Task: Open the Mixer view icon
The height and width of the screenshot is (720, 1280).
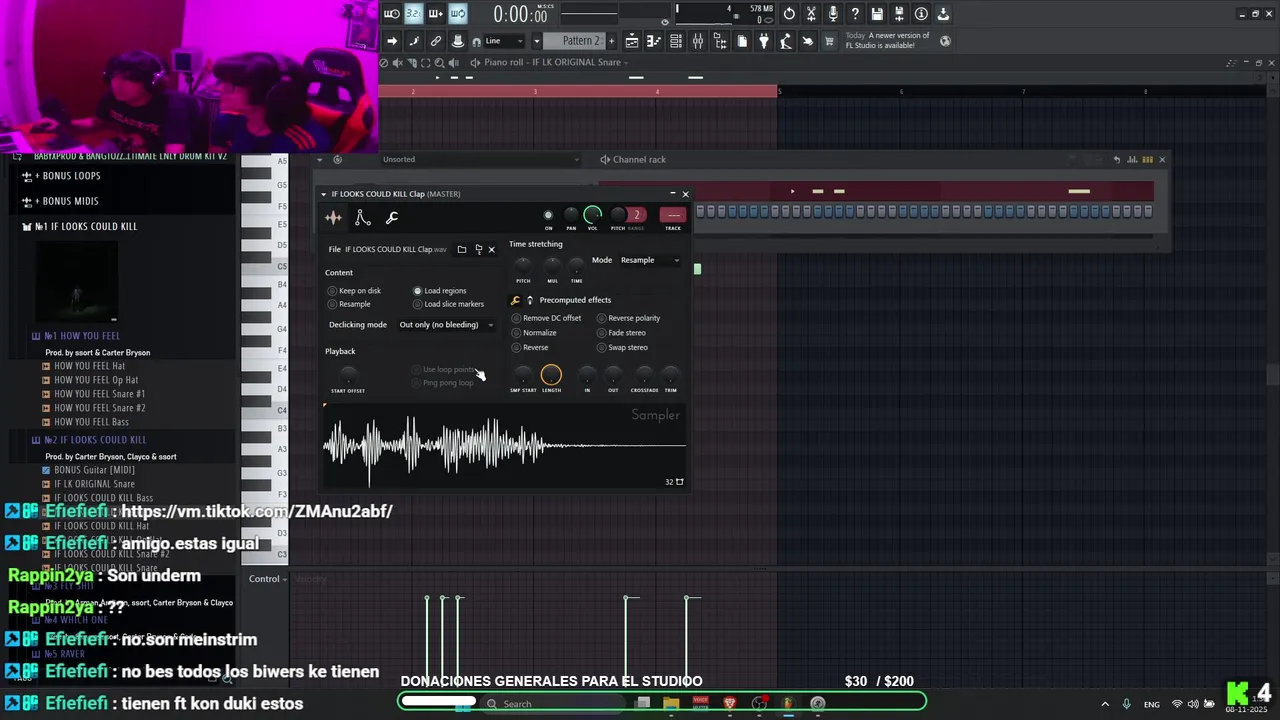Action: (x=697, y=41)
